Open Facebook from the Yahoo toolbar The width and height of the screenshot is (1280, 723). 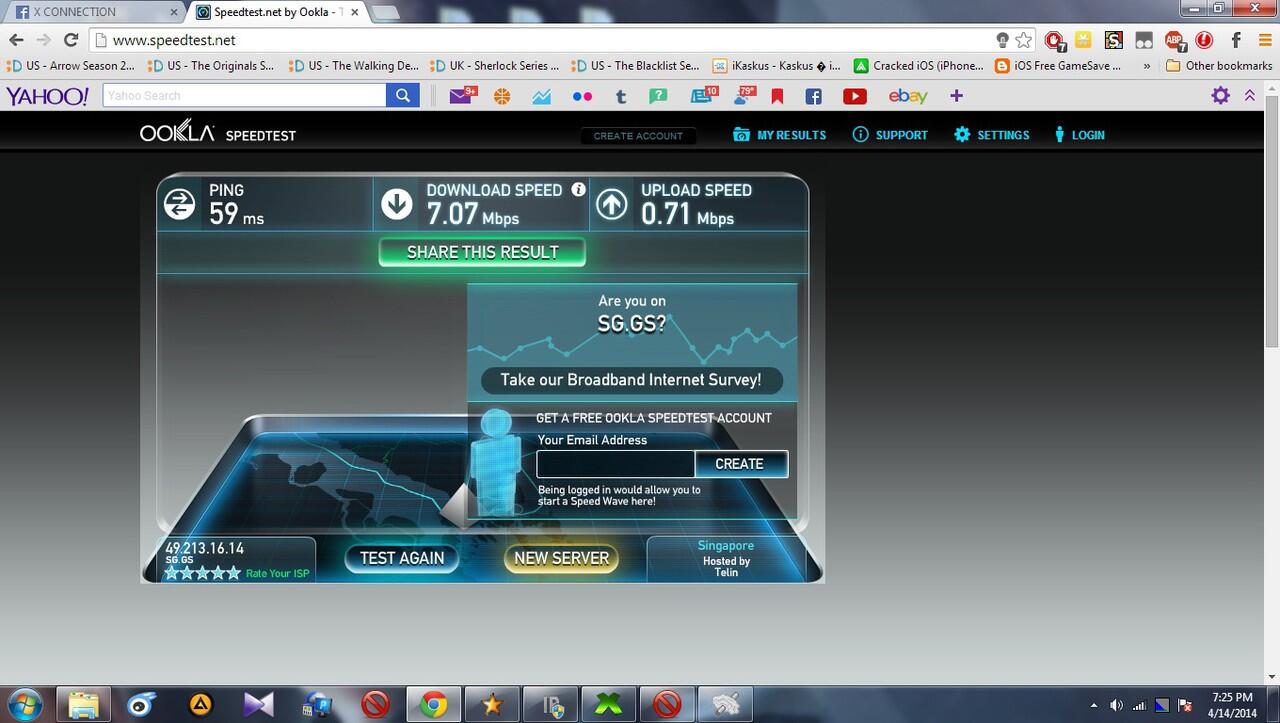(813, 96)
